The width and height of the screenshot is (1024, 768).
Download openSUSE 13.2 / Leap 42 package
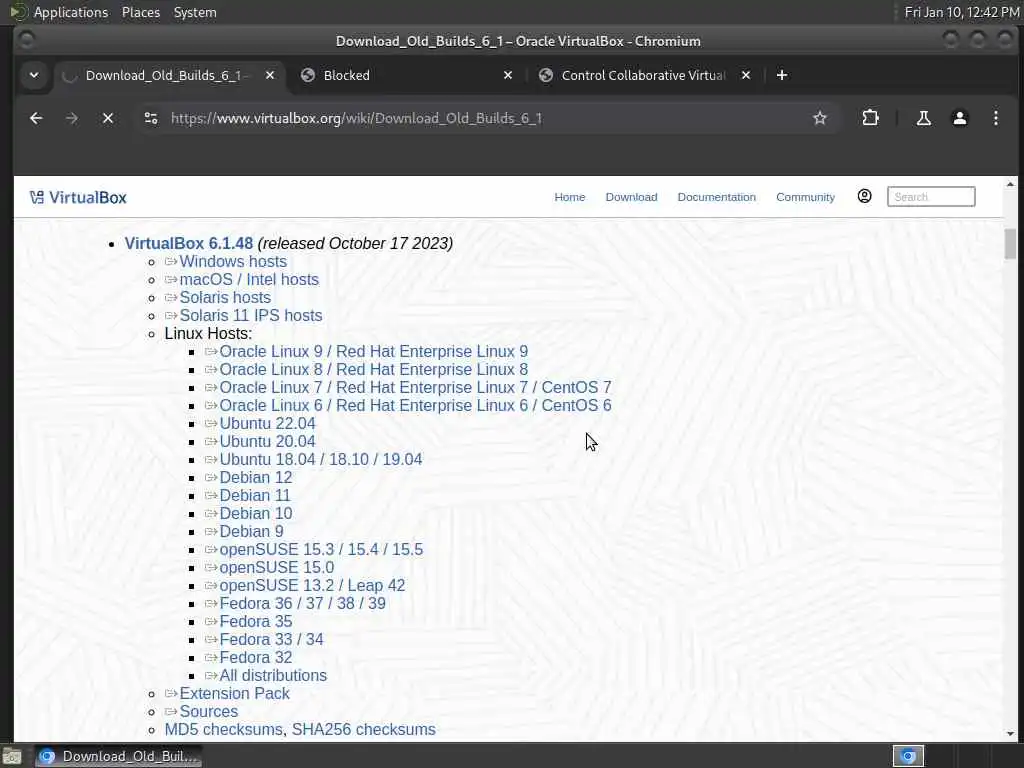312,586
